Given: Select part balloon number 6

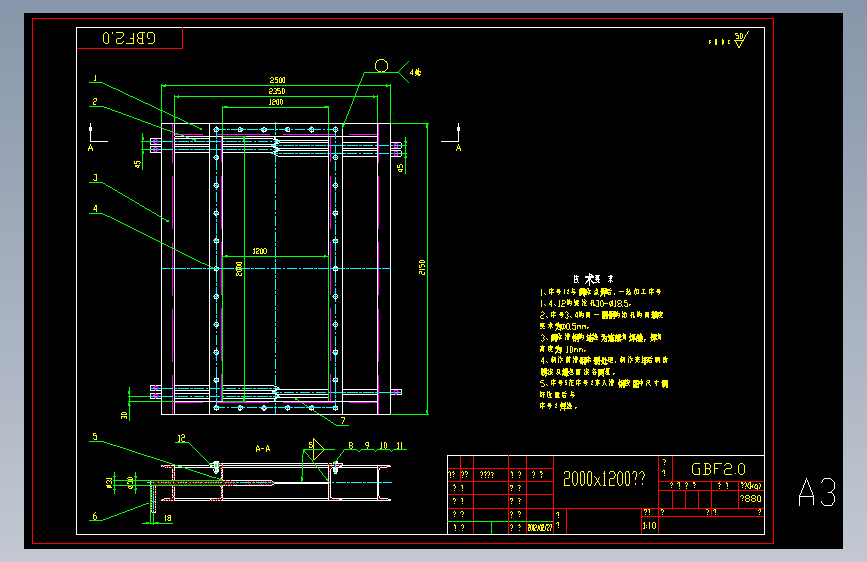Looking at the screenshot, I should (x=95, y=516).
